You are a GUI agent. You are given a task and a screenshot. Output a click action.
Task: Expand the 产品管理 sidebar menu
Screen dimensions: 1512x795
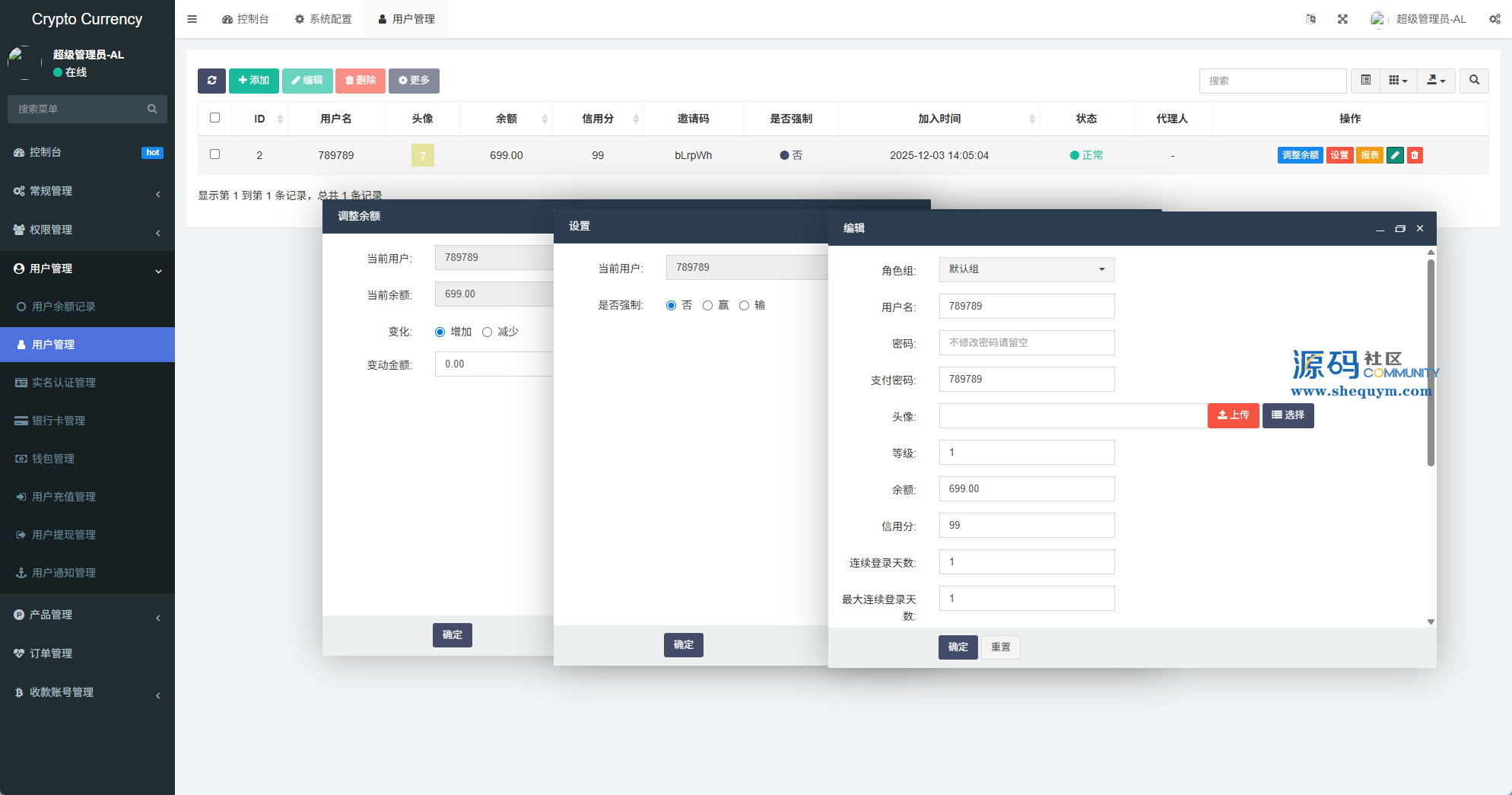[x=87, y=615]
